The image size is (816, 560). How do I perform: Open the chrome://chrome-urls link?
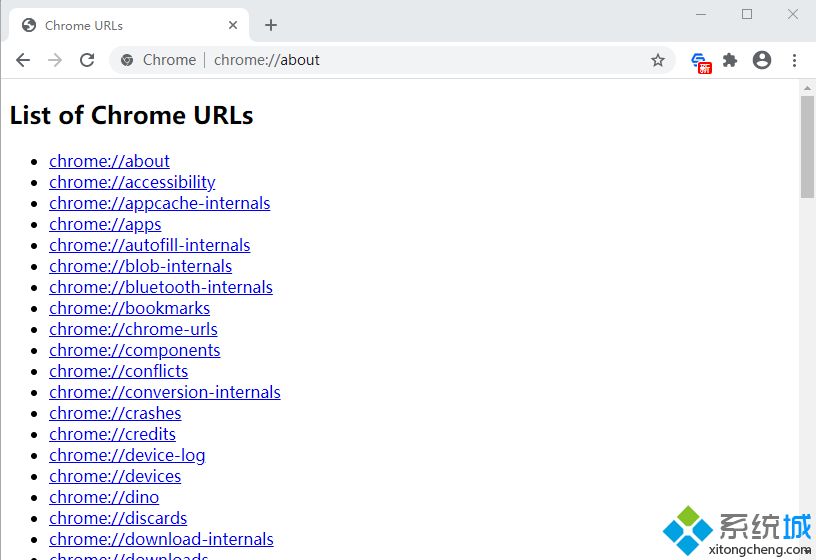pos(133,329)
